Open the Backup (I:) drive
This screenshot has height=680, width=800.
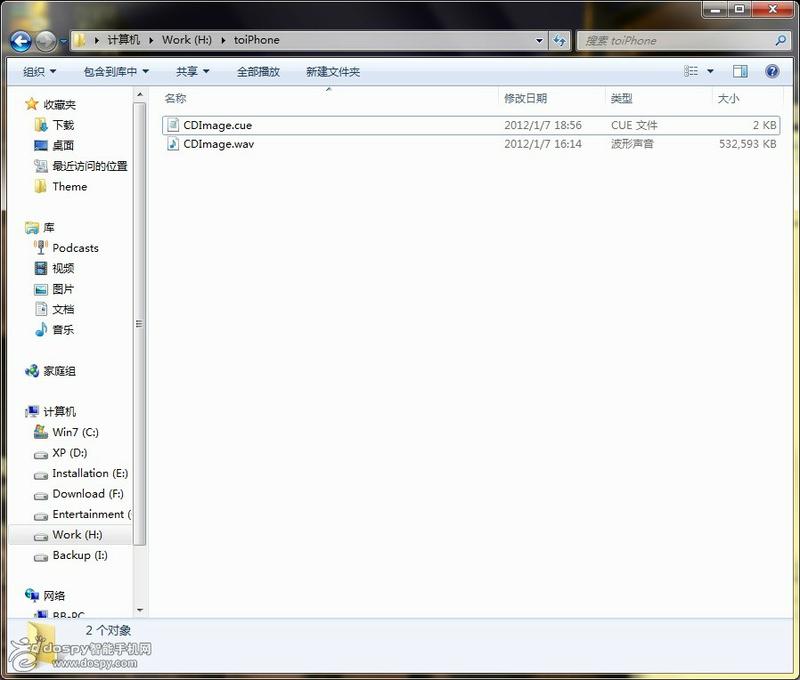pos(80,555)
